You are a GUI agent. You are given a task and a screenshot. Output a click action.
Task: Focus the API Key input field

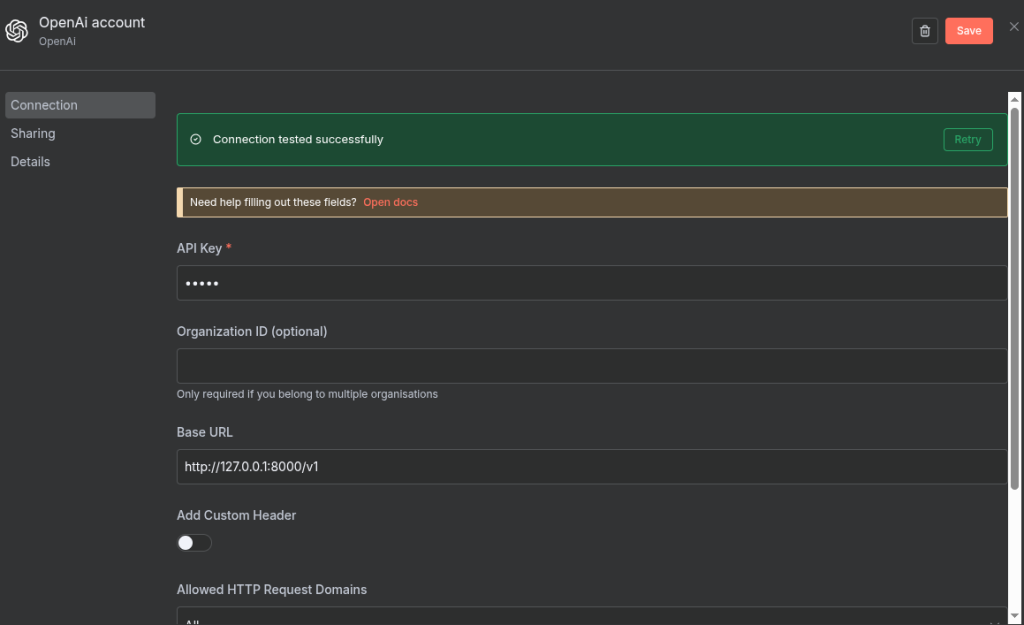pyautogui.click(x=591, y=283)
